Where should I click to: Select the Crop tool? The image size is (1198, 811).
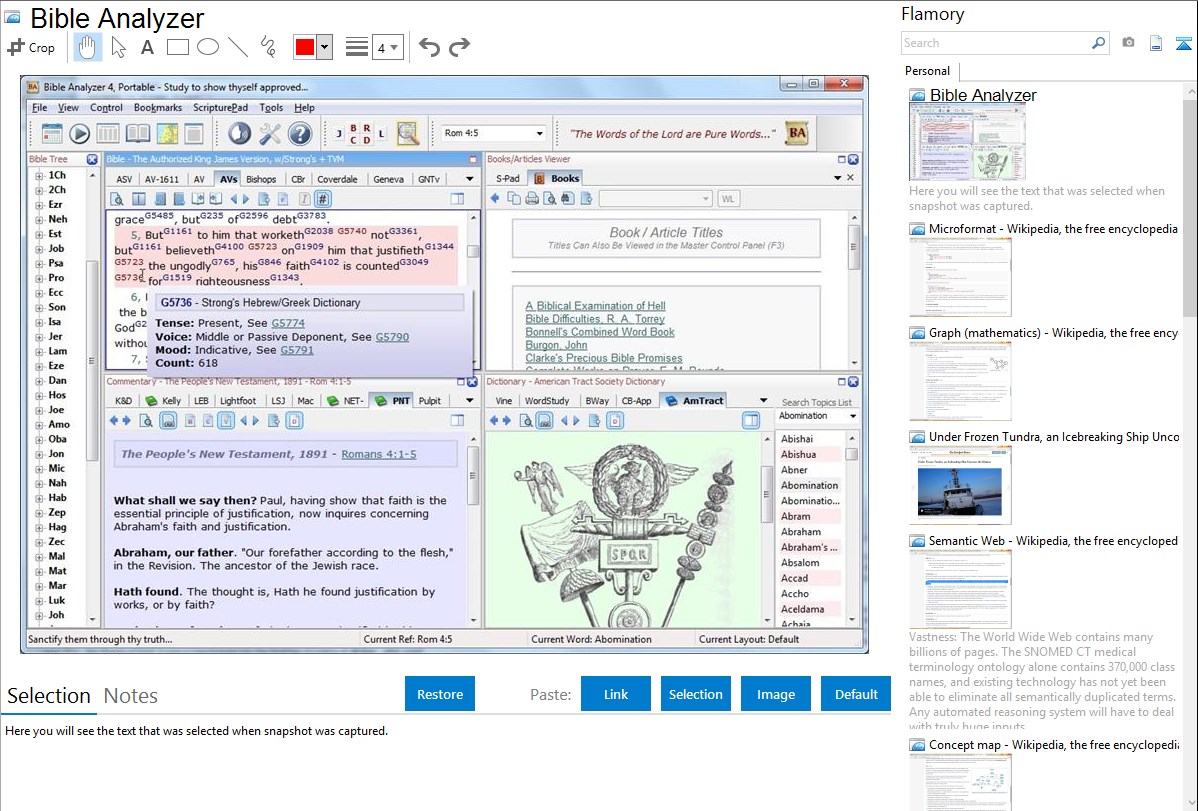31,47
